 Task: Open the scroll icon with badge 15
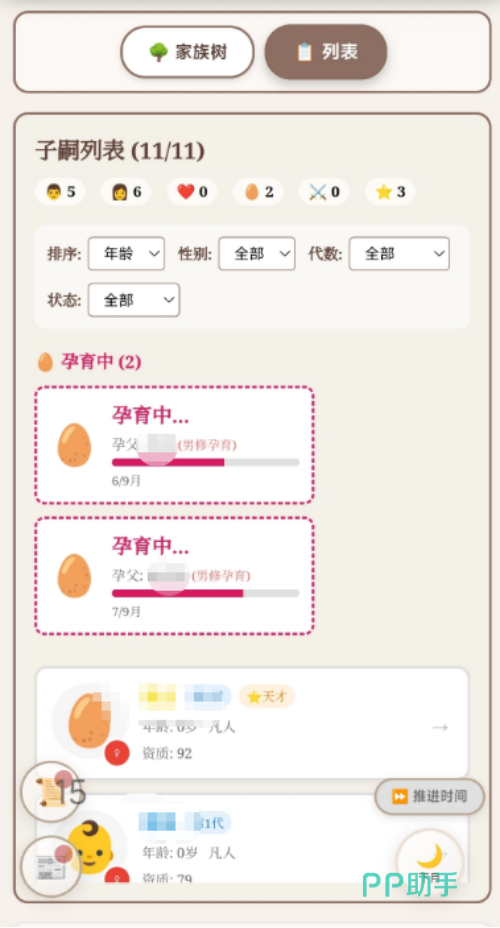point(51,791)
